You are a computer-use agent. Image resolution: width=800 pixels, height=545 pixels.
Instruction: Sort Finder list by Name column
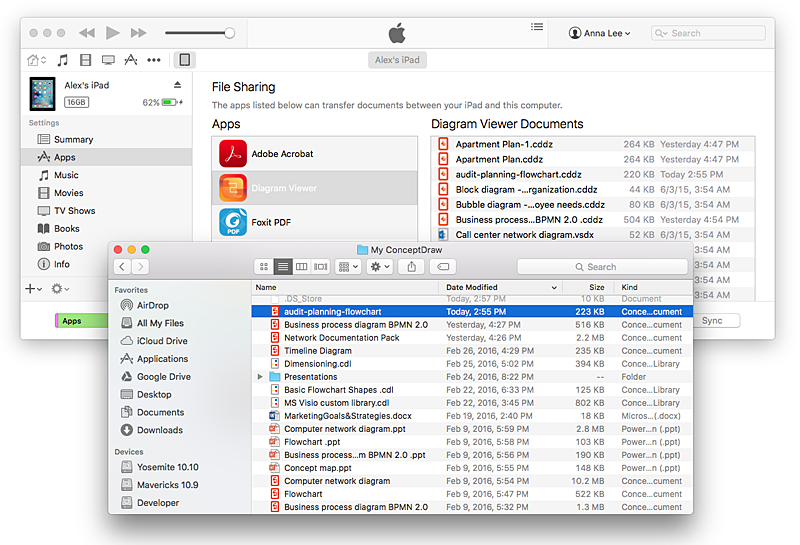pyautogui.click(x=345, y=287)
